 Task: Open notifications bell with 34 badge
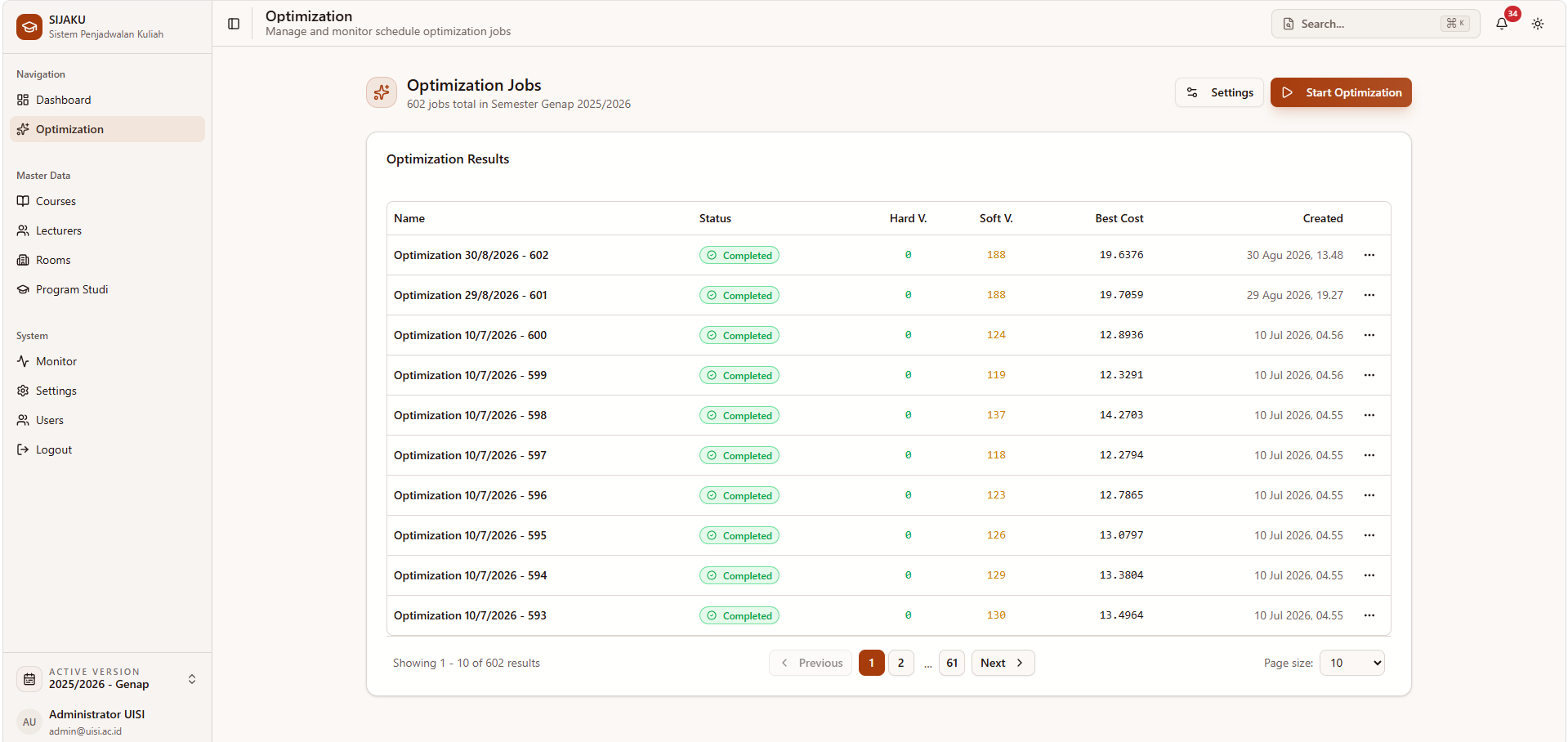pos(1502,24)
